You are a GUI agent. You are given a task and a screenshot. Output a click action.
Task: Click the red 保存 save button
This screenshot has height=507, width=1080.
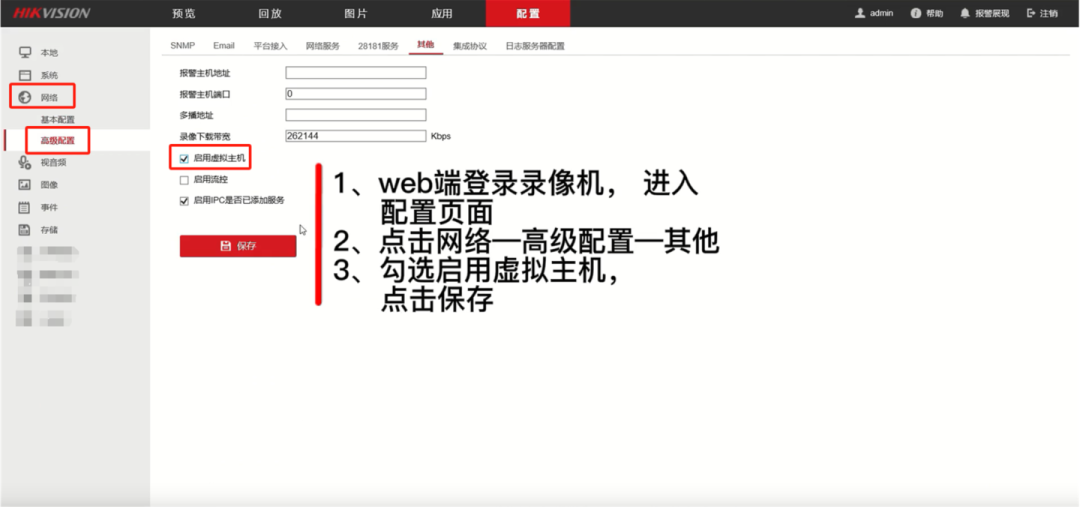238,246
